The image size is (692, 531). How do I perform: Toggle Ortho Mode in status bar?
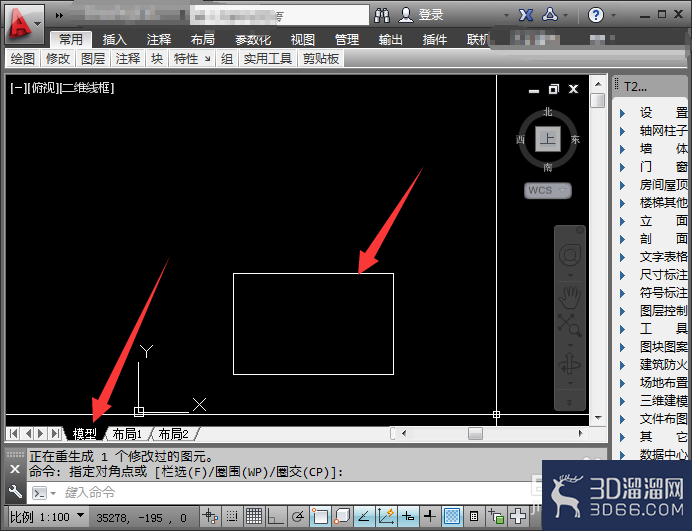[276, 516]
